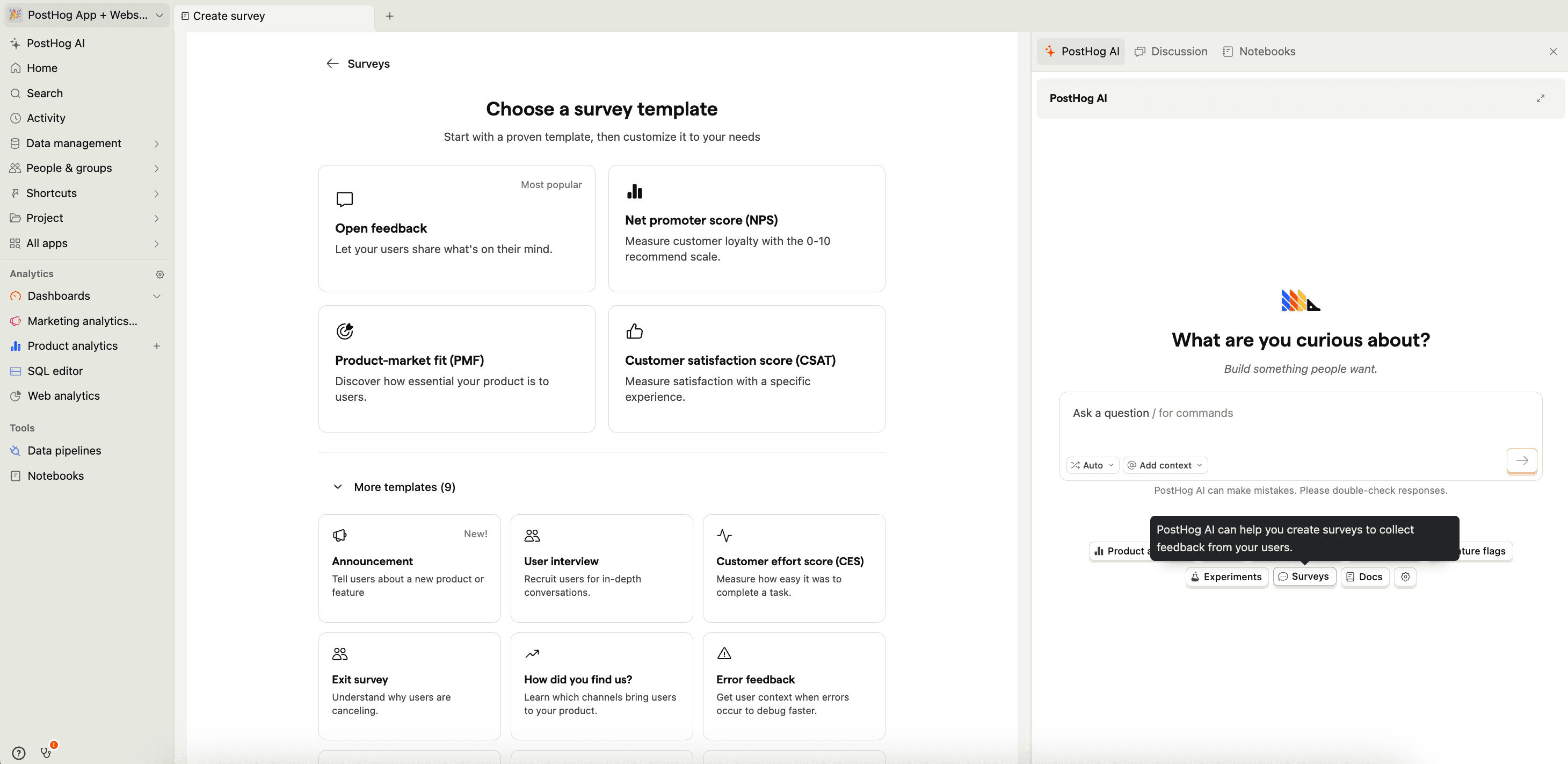Click the back arrow next to Surveys
The image size is (1568, 764).
pos(332,63)
